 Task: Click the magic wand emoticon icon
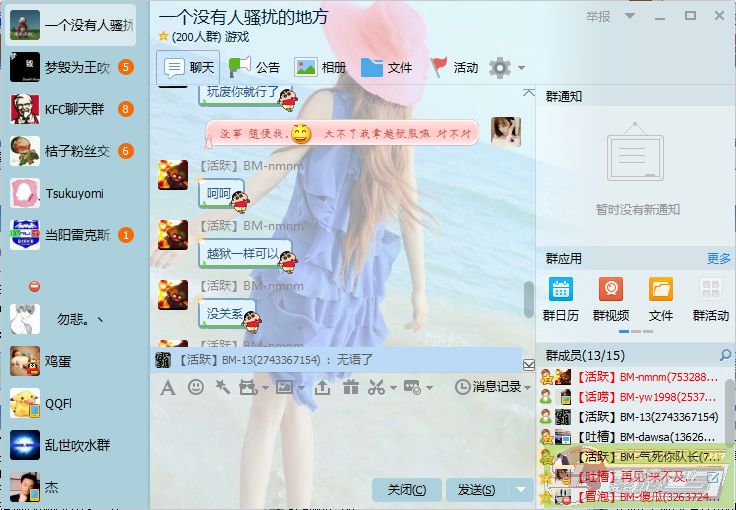point(223,387)
